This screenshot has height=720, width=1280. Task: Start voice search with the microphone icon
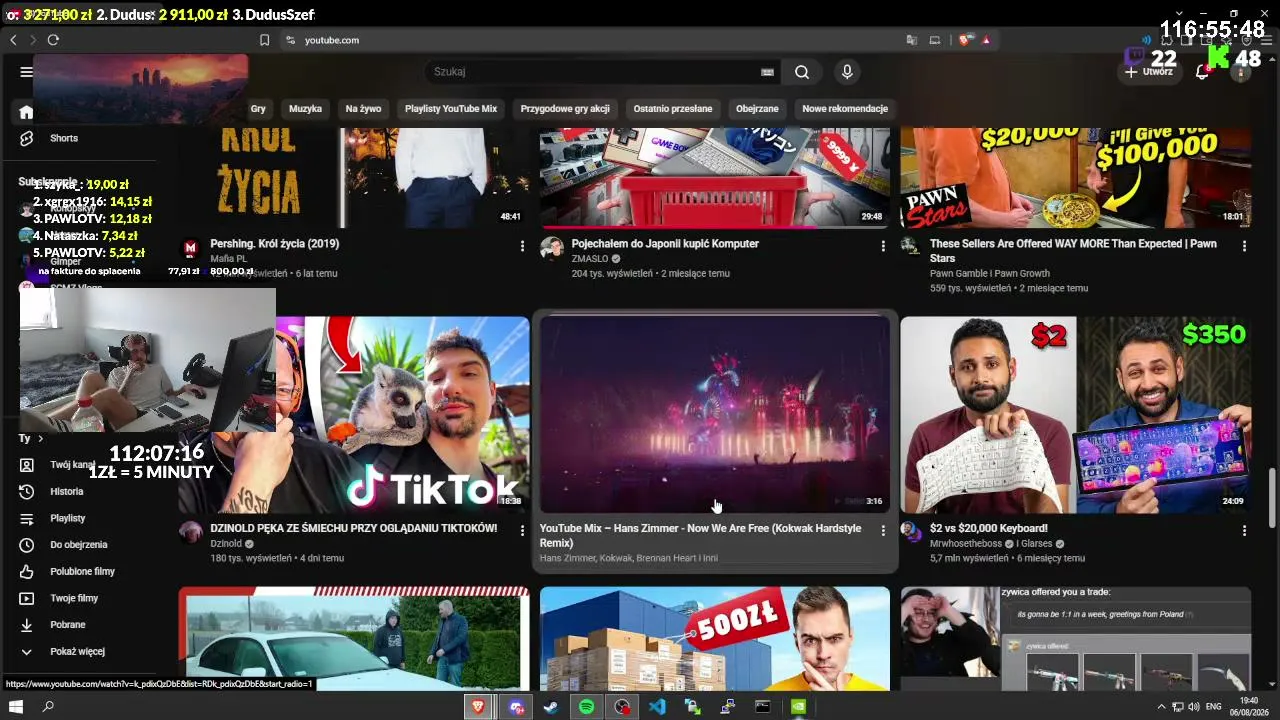point(847,72)
